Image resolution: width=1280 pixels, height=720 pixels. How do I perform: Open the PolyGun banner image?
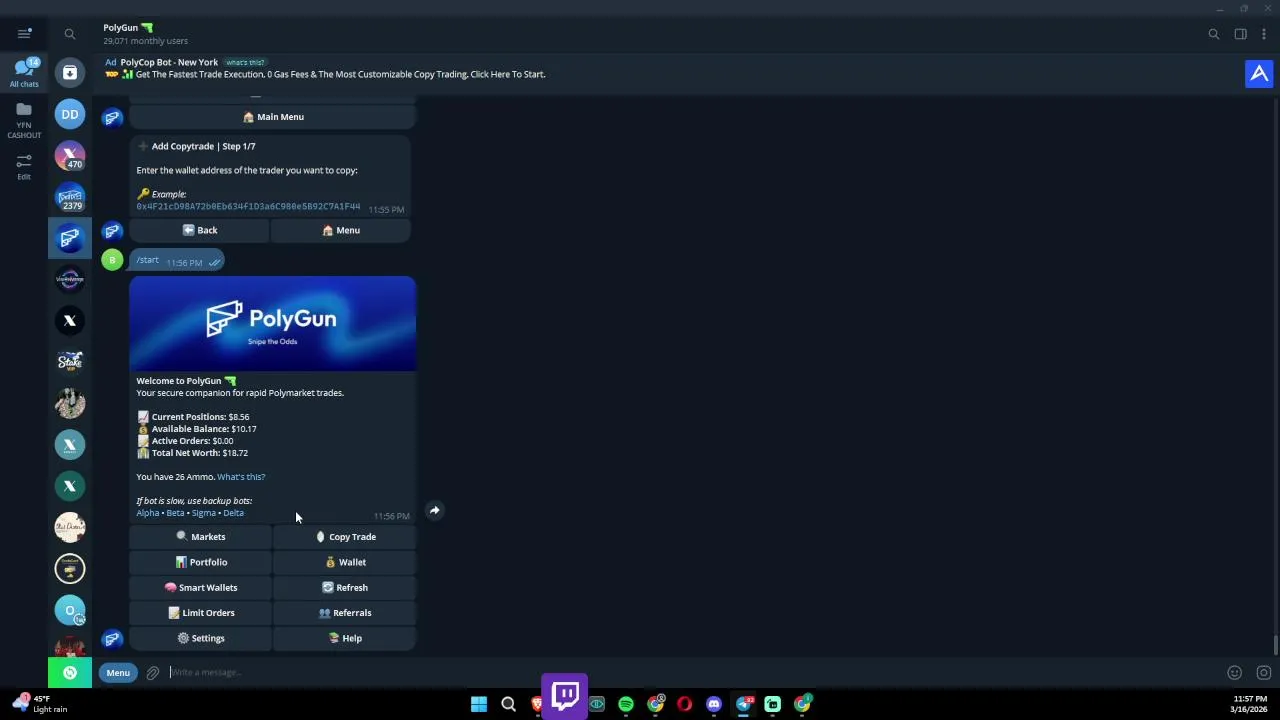tap(272, 324)
